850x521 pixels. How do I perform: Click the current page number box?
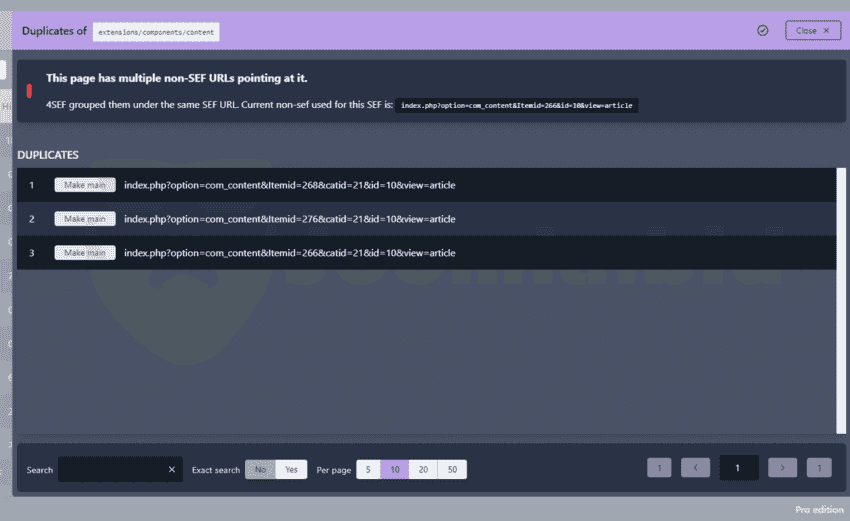[739, 468]
